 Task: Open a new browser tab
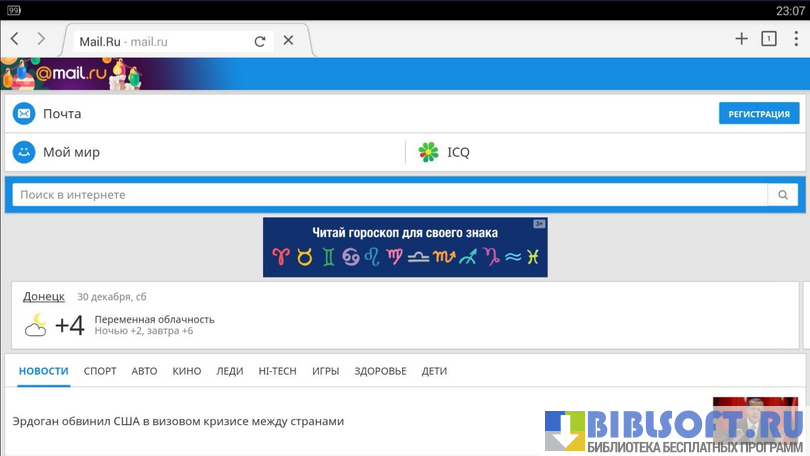[741, 39]
